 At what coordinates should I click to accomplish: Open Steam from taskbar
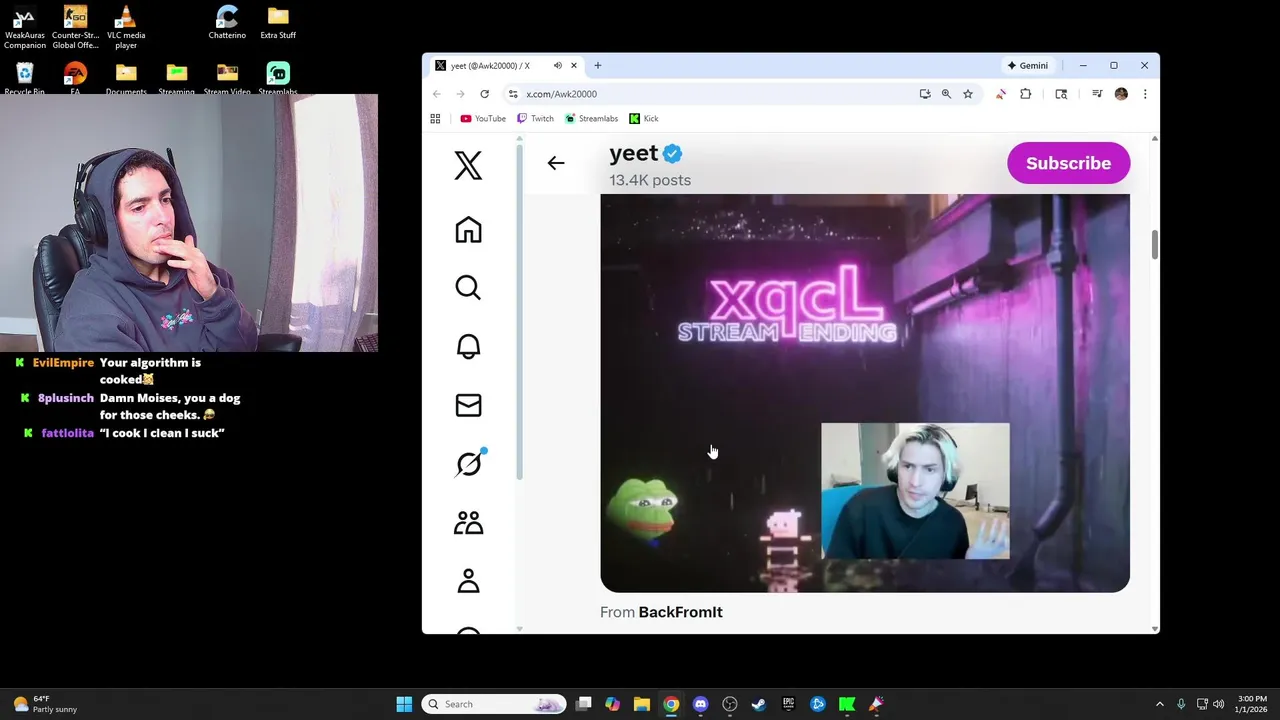(x=759, y=704)
